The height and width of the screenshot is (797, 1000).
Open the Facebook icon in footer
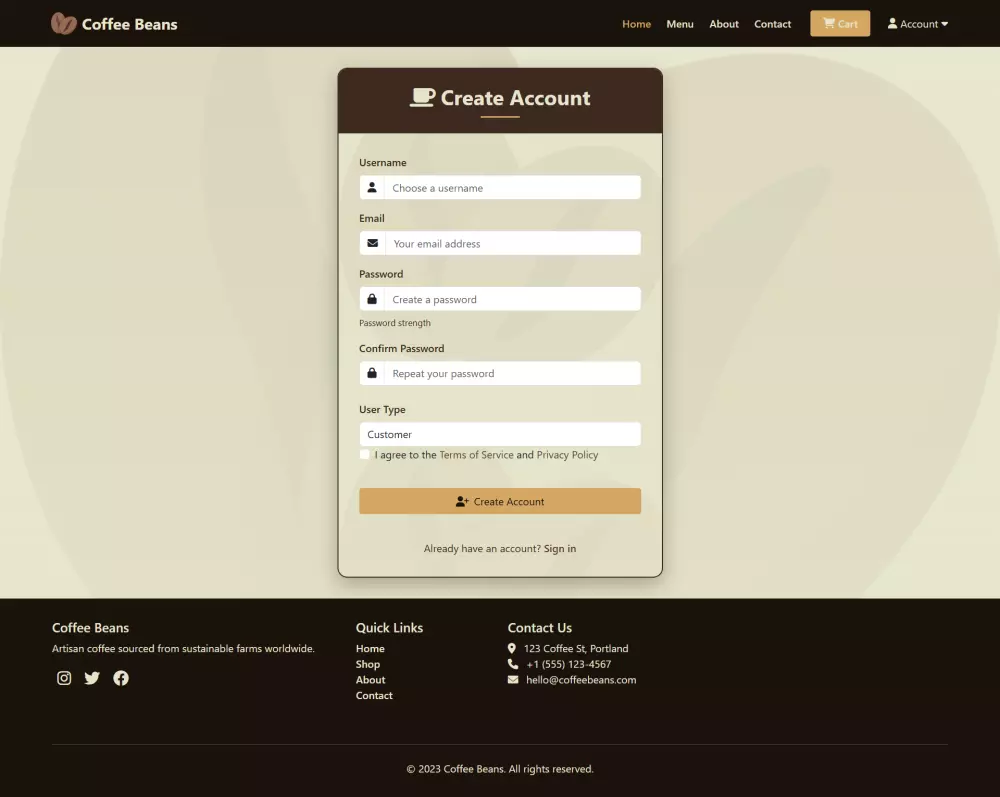[x=121, y=678]
